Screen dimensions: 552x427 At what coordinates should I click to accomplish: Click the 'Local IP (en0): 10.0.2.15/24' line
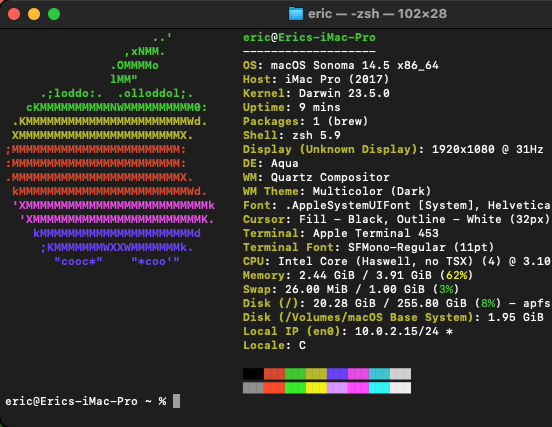pos(348,331)
